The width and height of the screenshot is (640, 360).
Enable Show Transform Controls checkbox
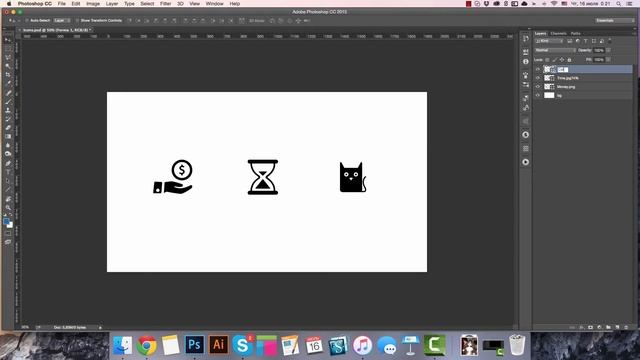click(x=77, y=20)
